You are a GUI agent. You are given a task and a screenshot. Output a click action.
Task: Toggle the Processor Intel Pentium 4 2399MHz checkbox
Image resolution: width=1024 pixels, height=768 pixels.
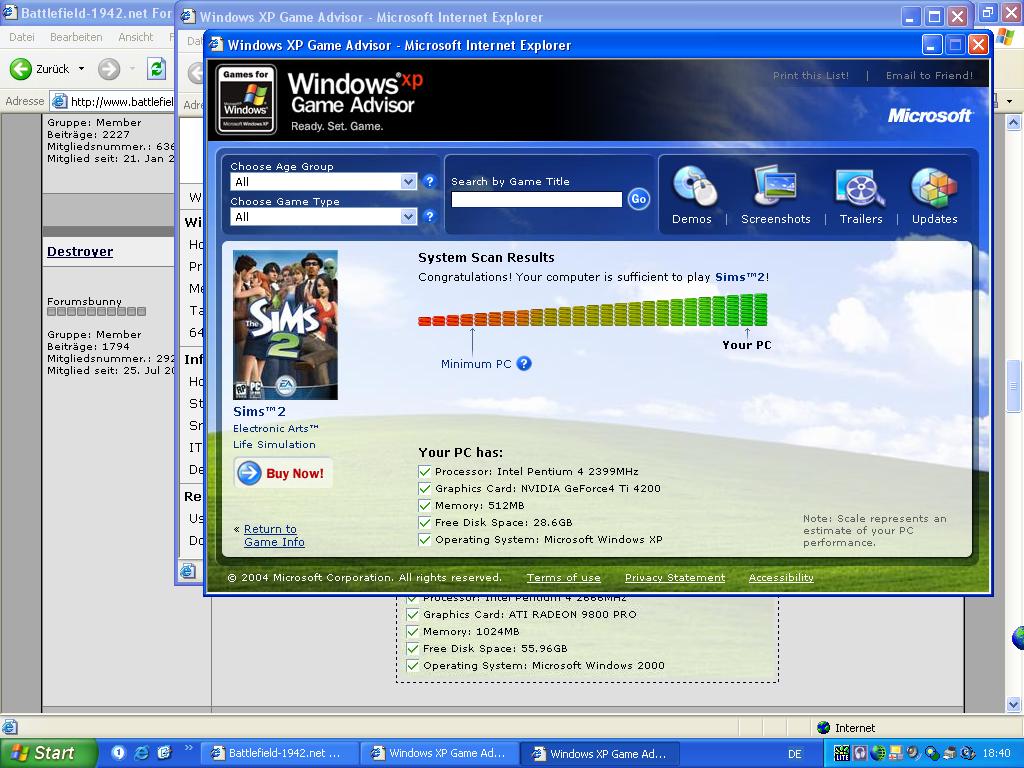pos(424,471)
